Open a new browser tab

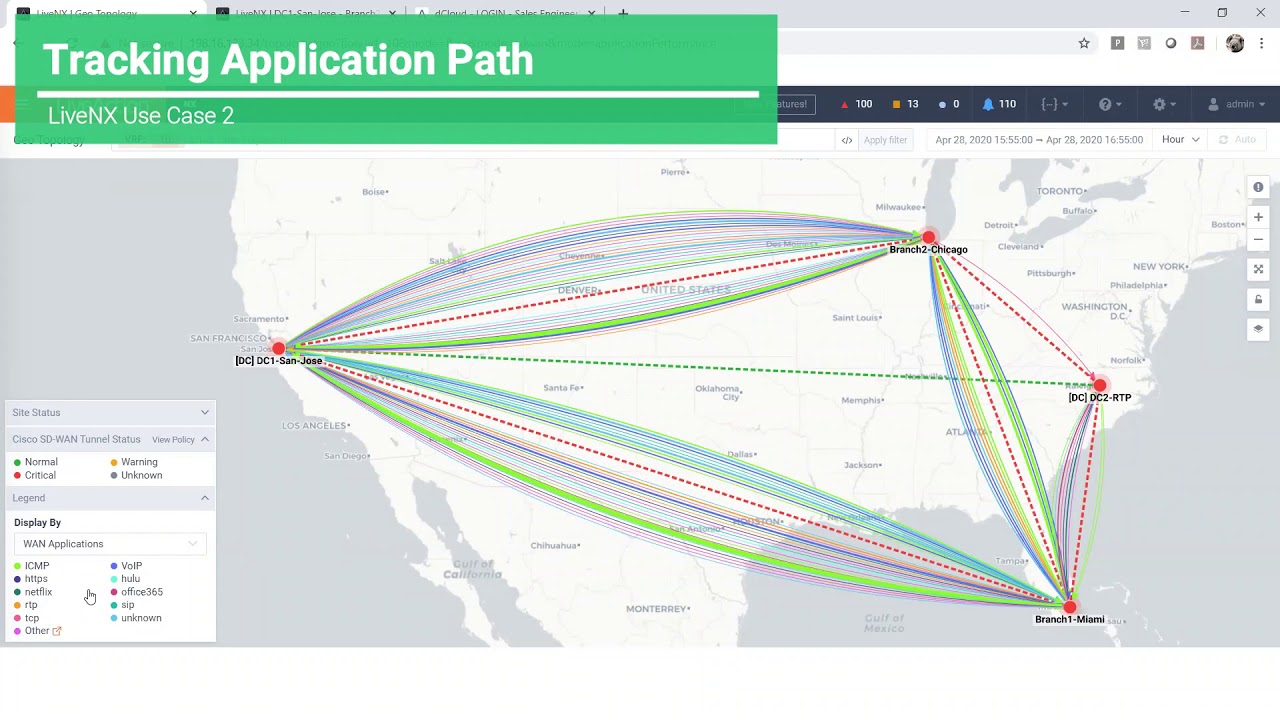pos(623,13)
